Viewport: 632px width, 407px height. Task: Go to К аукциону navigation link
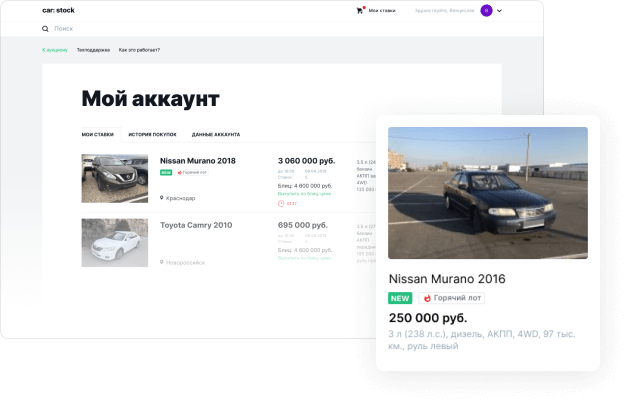pos(55,49)
